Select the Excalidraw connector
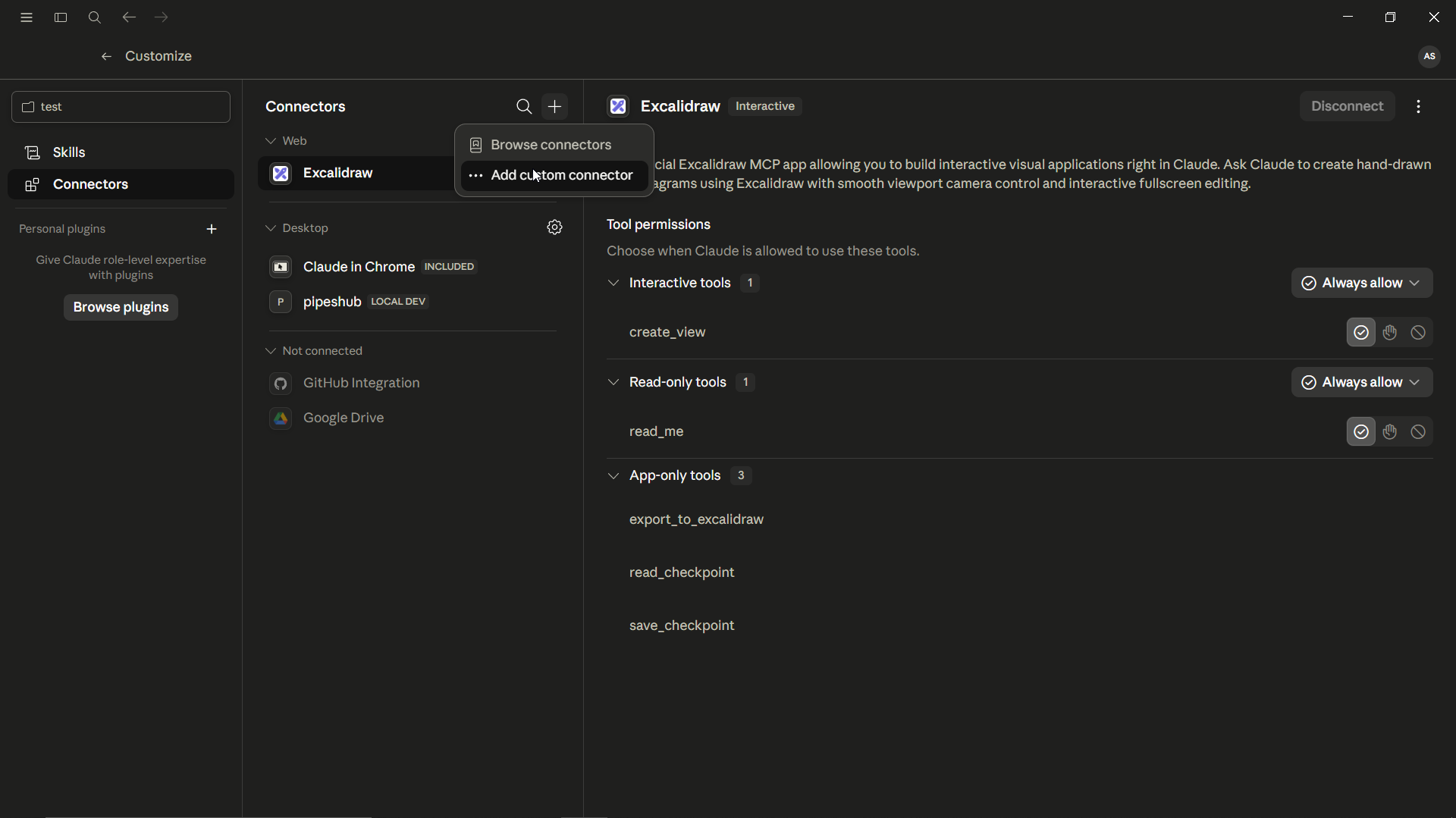The width and height of the screenshot is (1456, 818). coord(356,174)
